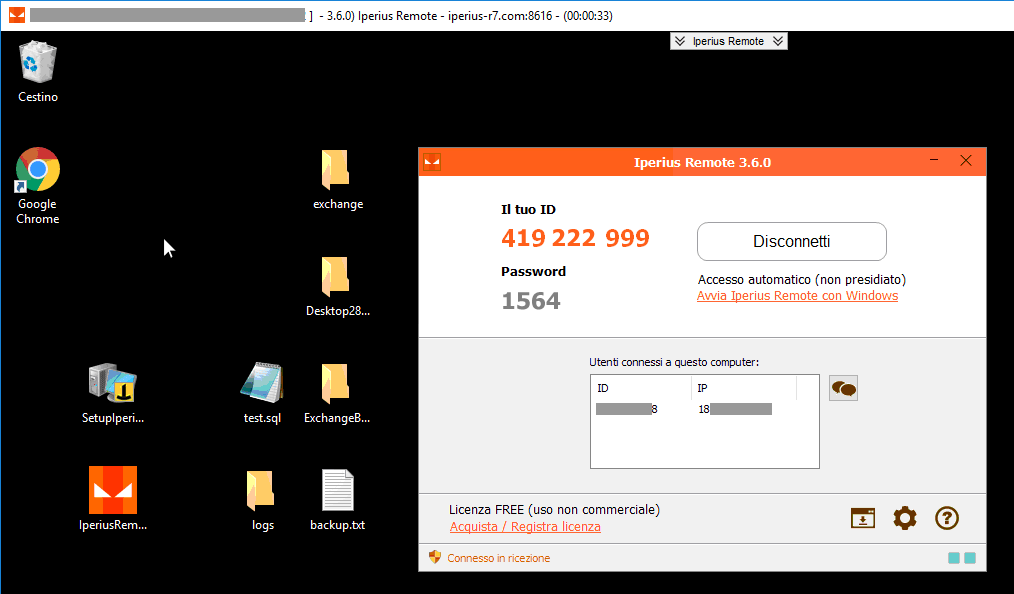
Task: Click the ID column header
Action: point(640,388)
